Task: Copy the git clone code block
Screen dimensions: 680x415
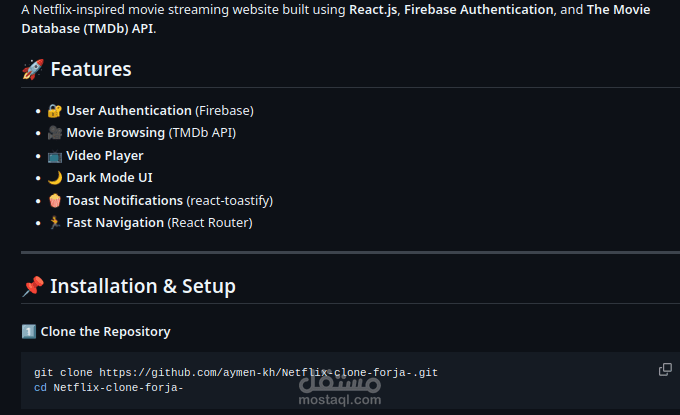Action: coord(665,369)
